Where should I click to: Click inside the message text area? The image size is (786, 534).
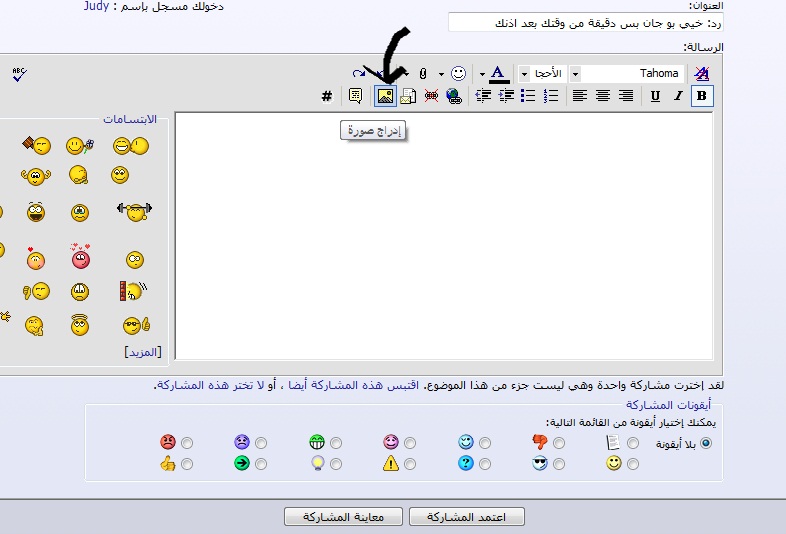[444, 235]
